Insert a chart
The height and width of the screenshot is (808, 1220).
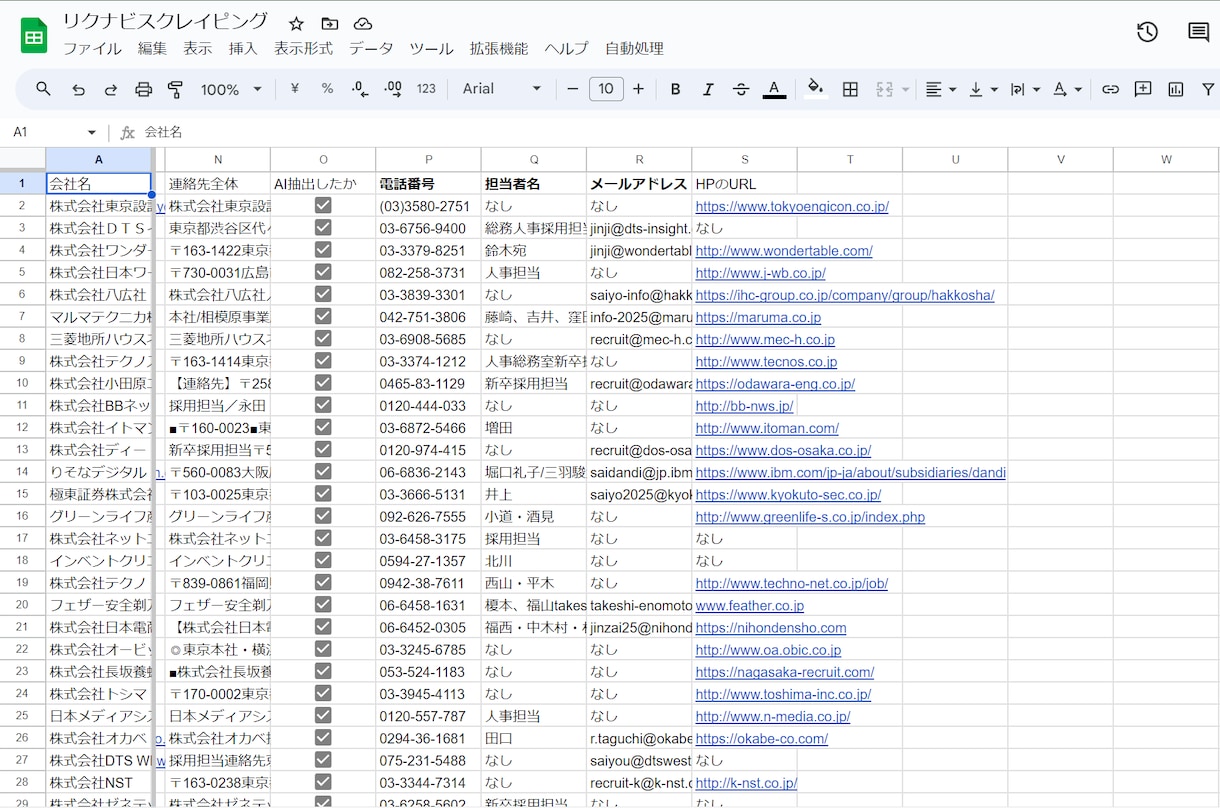point(1176,89)
